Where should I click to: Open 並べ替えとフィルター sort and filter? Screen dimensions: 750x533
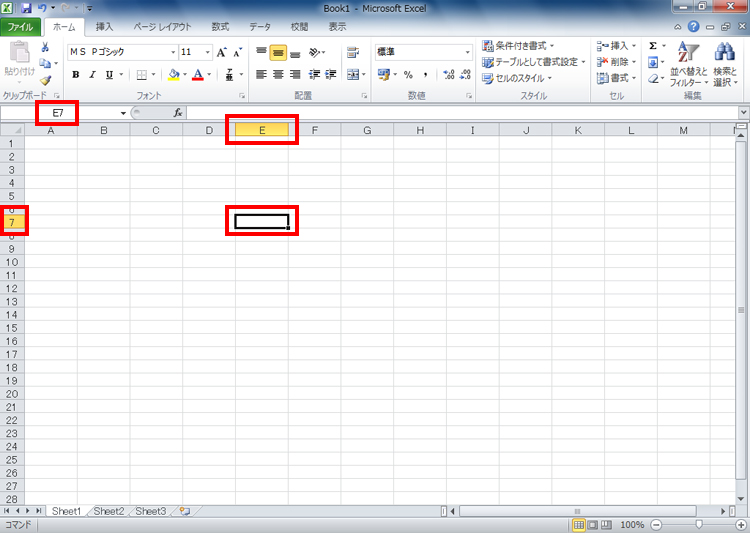[689, 64]
